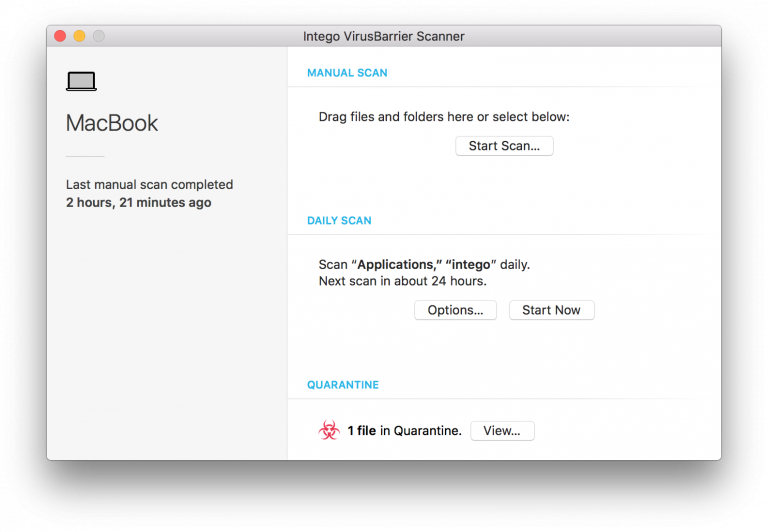Screen dimensions: 768x532
Task: Close the VirusBarrier Scanner window
Action: pyautogui.click(x=60, y=36)
